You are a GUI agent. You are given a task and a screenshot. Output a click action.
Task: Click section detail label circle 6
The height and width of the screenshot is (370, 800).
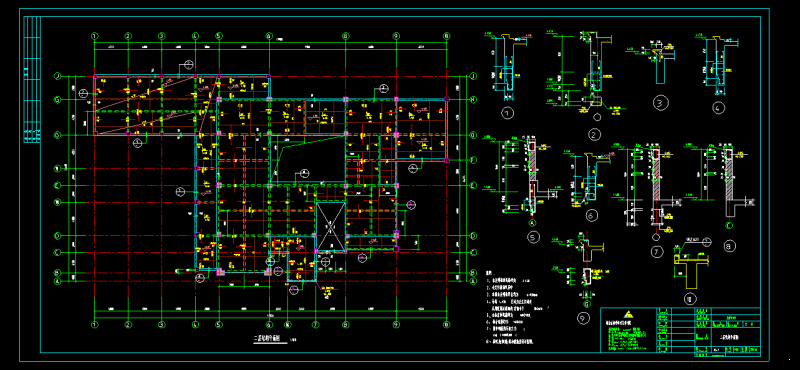[x=592, y=216]
